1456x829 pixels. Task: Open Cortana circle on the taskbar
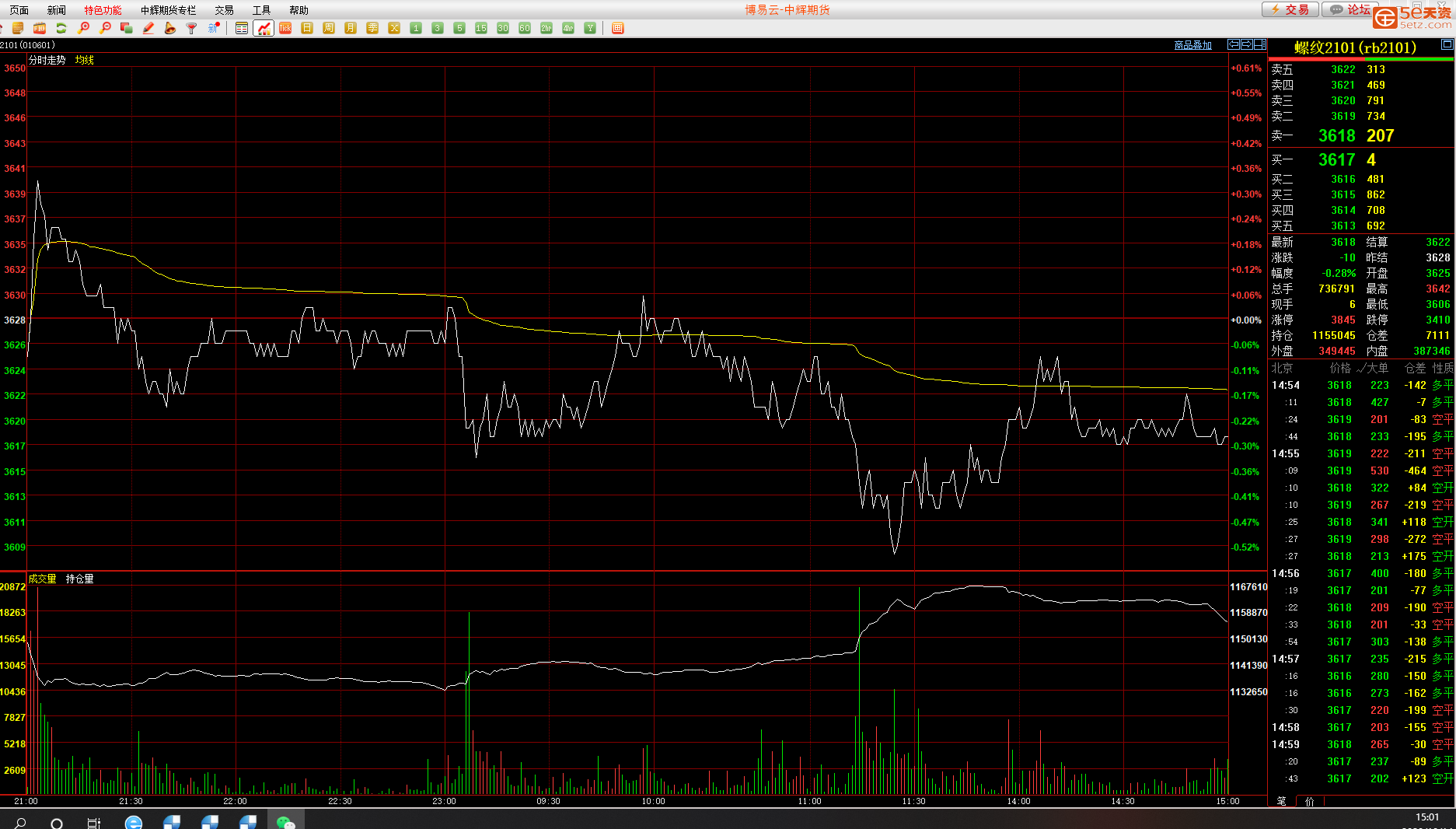click(57, 823)
